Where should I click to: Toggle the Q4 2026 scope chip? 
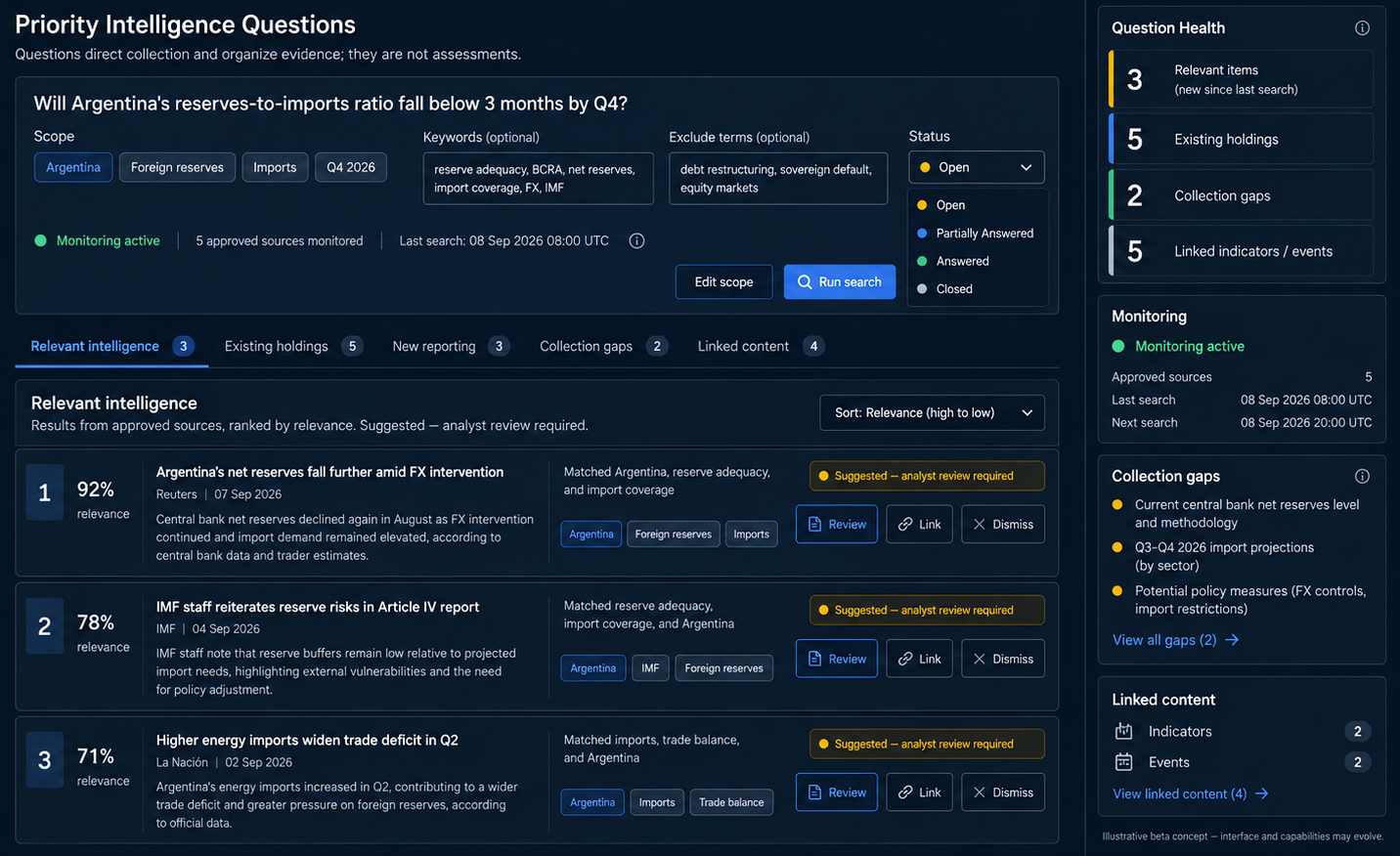click(x=351, y=167)
